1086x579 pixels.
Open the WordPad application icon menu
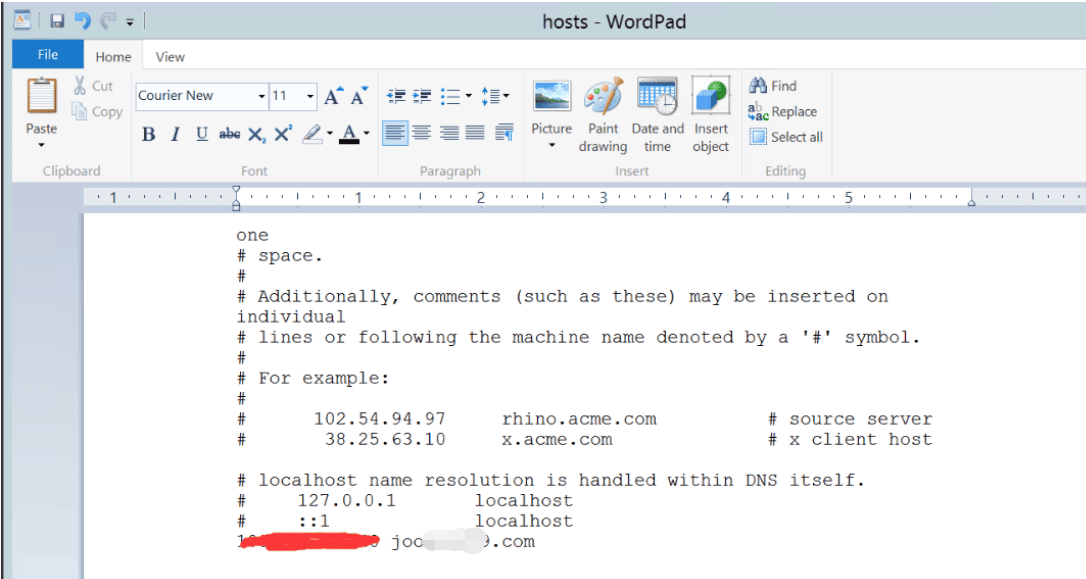22,20
